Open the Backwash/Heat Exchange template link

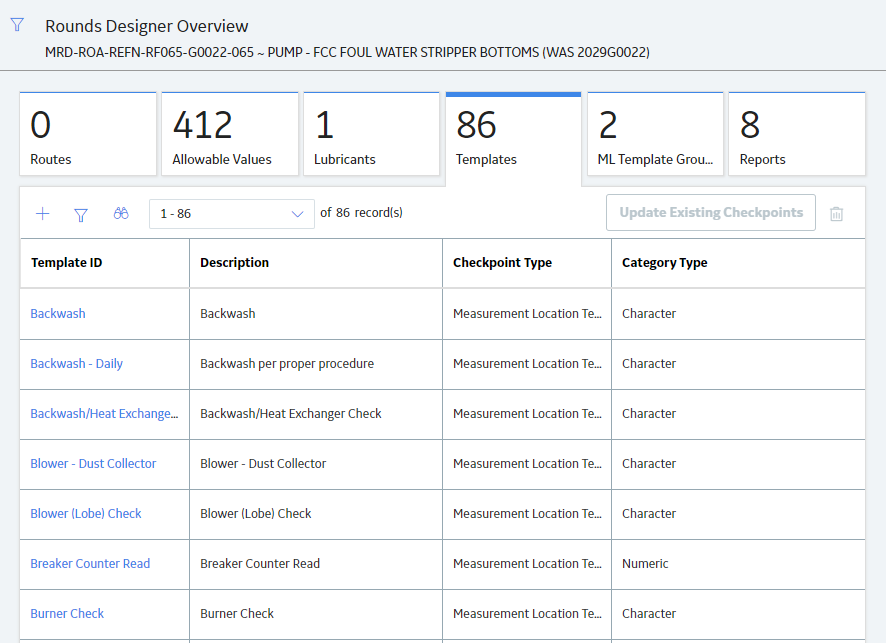pyautogui.click(x=104, y=414)
